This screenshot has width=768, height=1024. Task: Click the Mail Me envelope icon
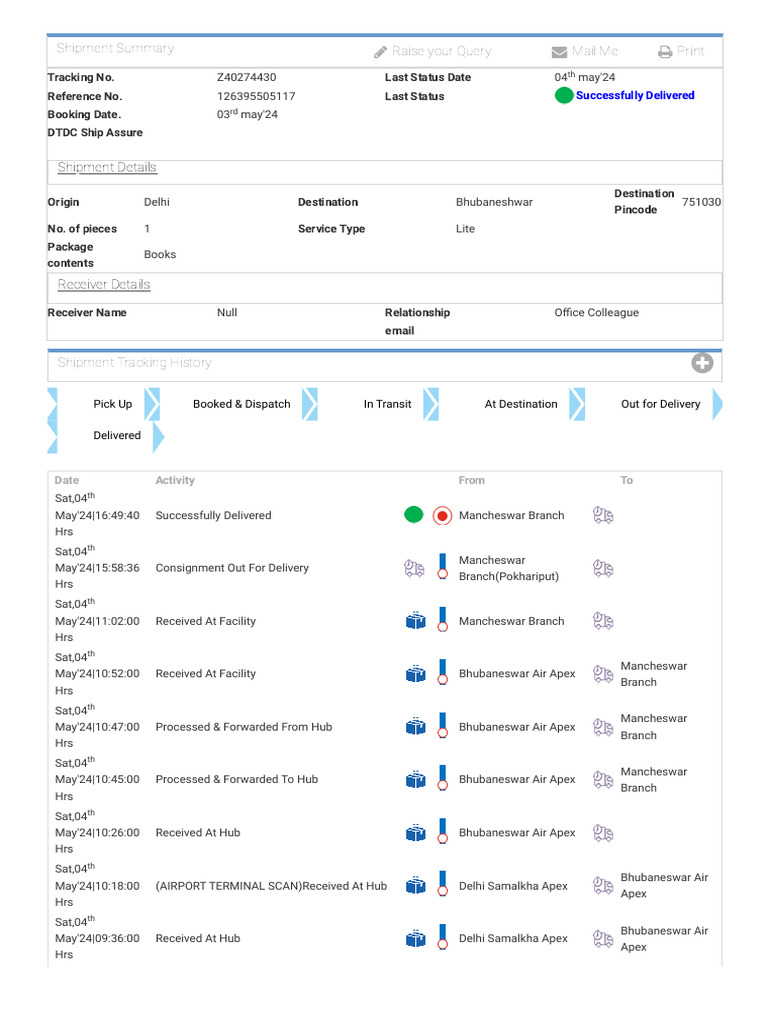559,52
